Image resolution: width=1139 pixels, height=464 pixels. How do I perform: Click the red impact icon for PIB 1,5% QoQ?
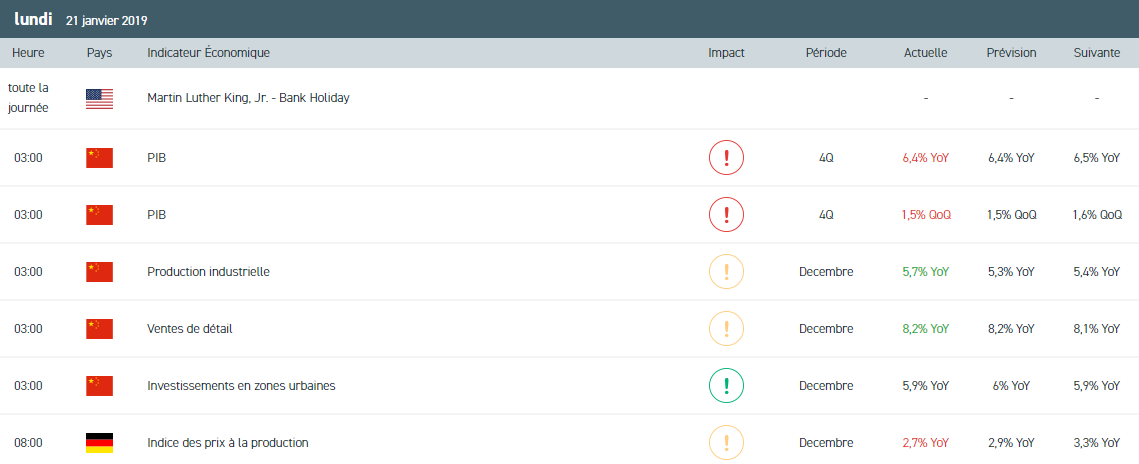pos(726,215)
